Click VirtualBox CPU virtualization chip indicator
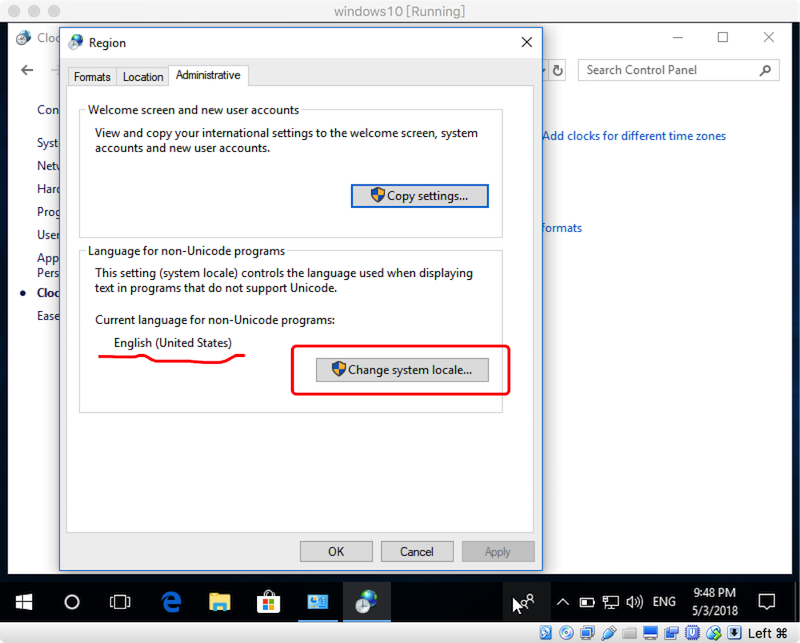The width and height of the screenshot is (800, 643). pos(692,633)
